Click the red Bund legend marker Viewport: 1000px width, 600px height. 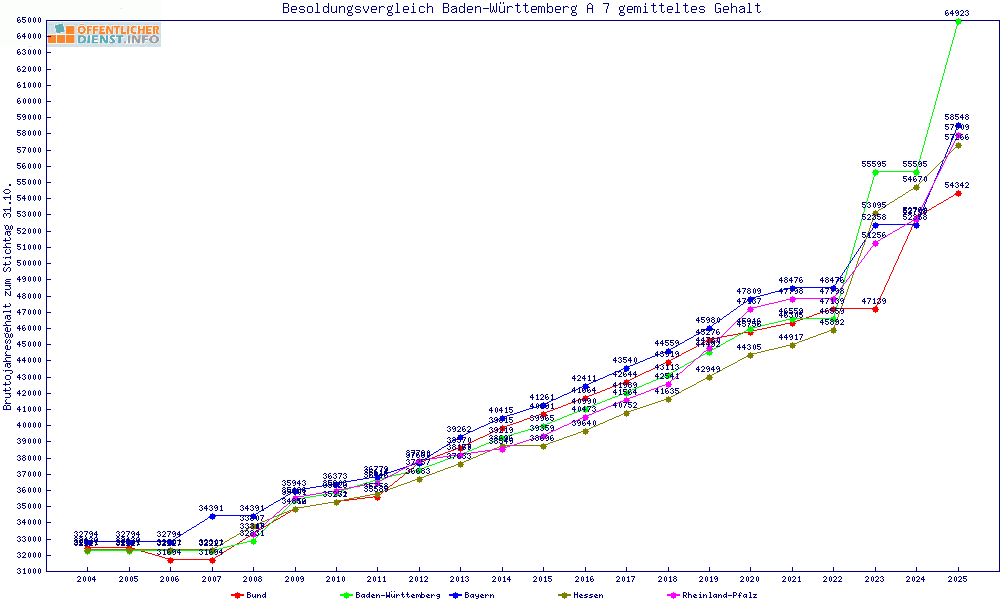pyautogui.click(x=237, y=595)
